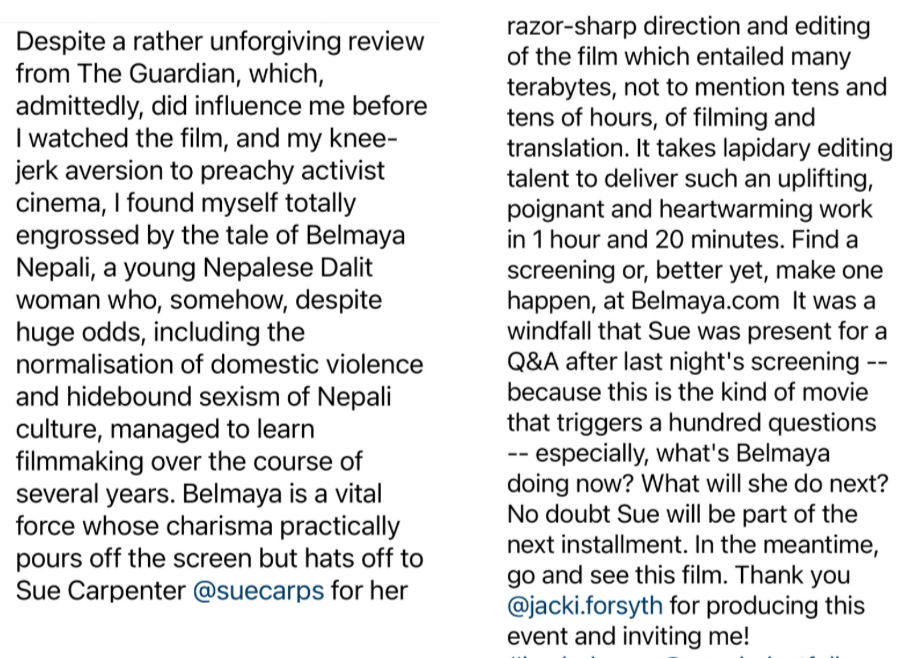Click the name 'Sue Carpenter'
The width and height of the screenshot is (920, 658).
101,590
